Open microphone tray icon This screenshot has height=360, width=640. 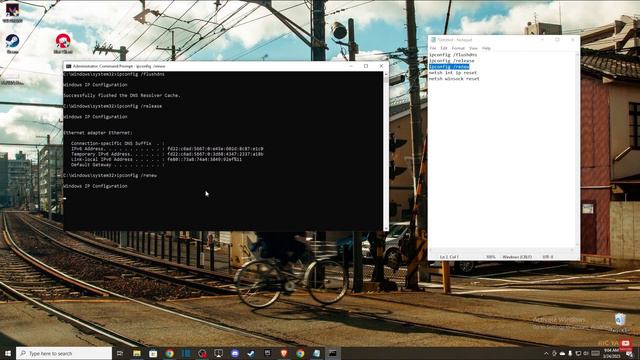click(570, 353)
